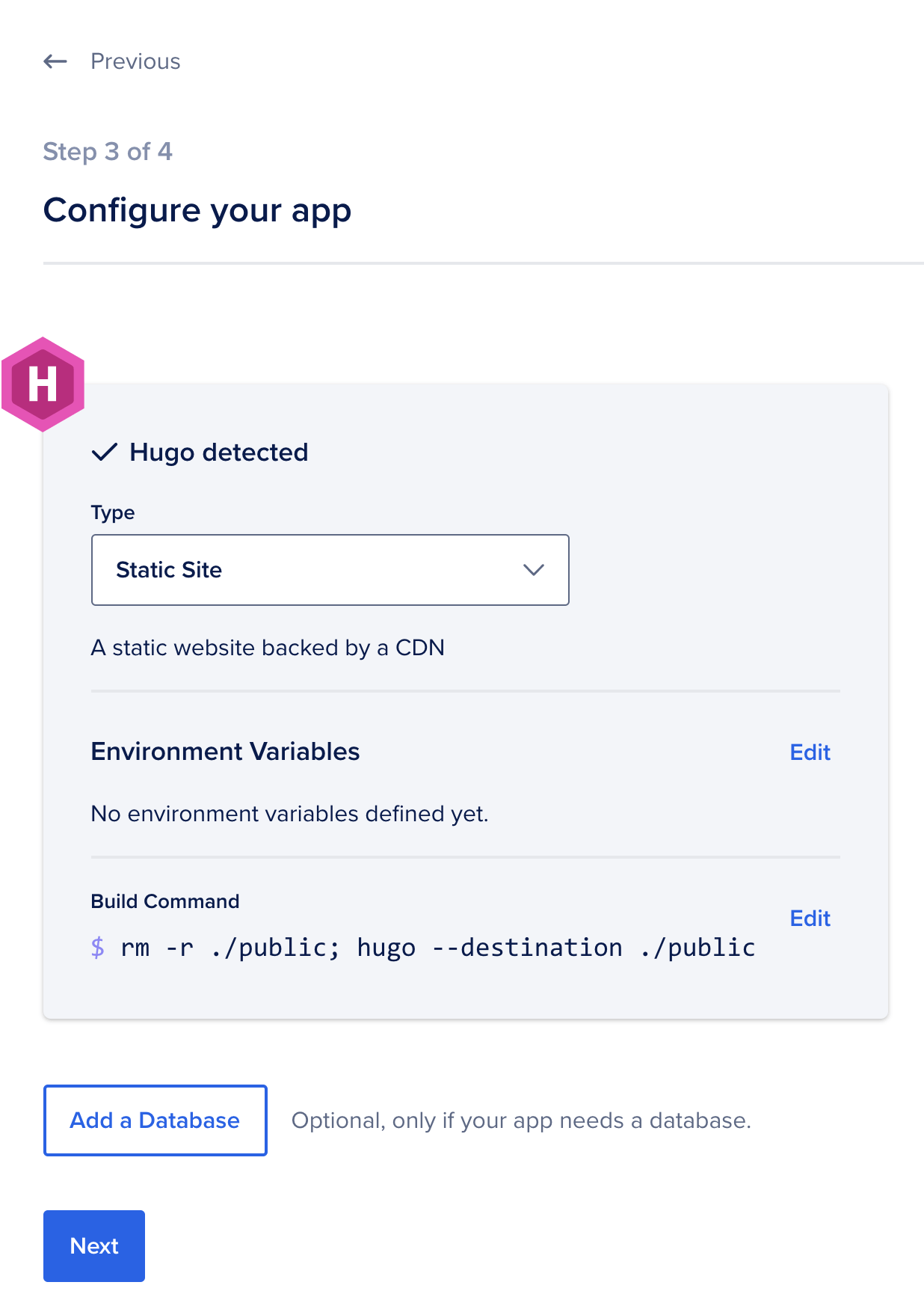Click Add a Database

pos(154,1120)
